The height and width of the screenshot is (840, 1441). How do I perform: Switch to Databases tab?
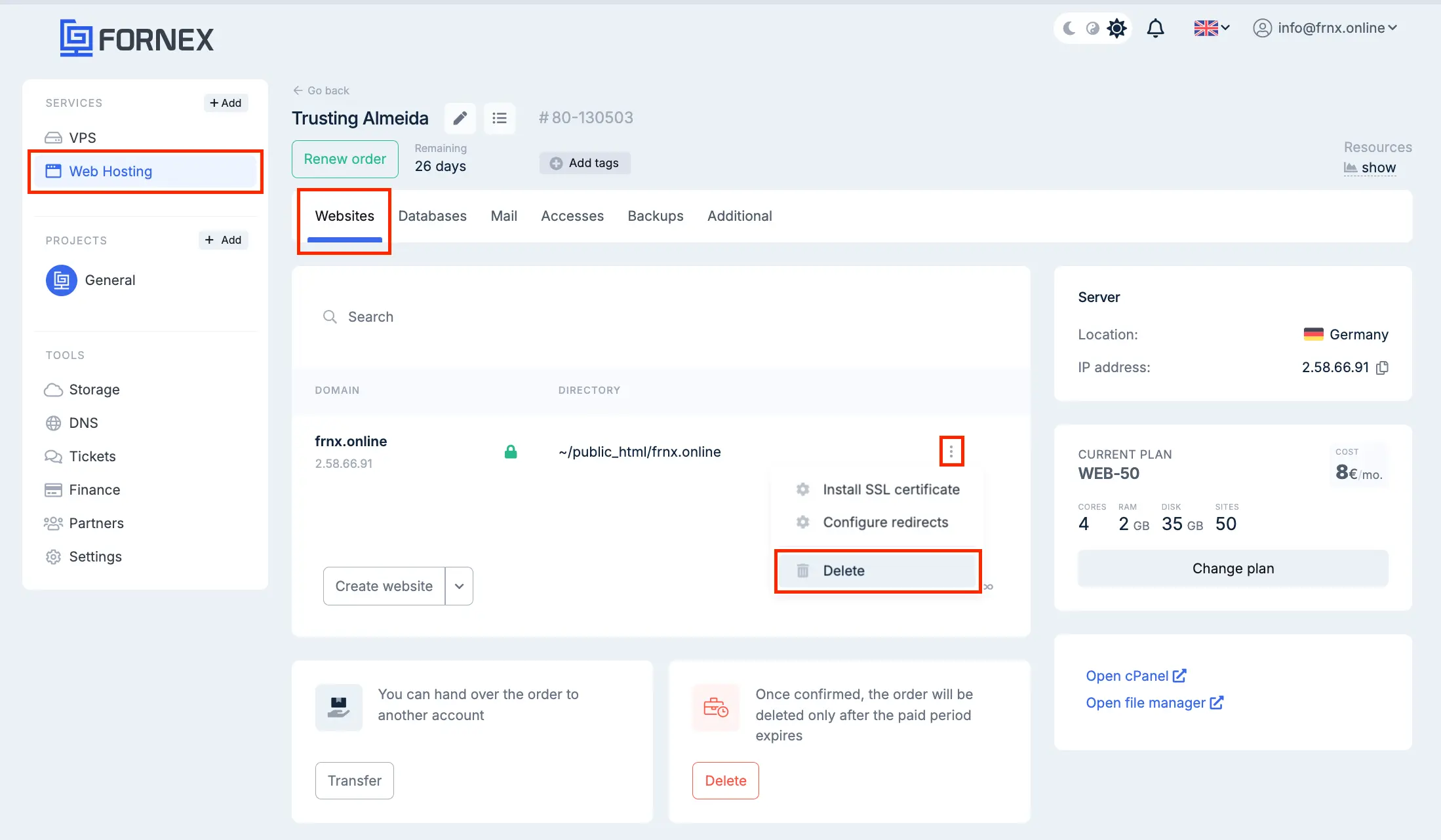pyautogui.click(x=433, y=216)
